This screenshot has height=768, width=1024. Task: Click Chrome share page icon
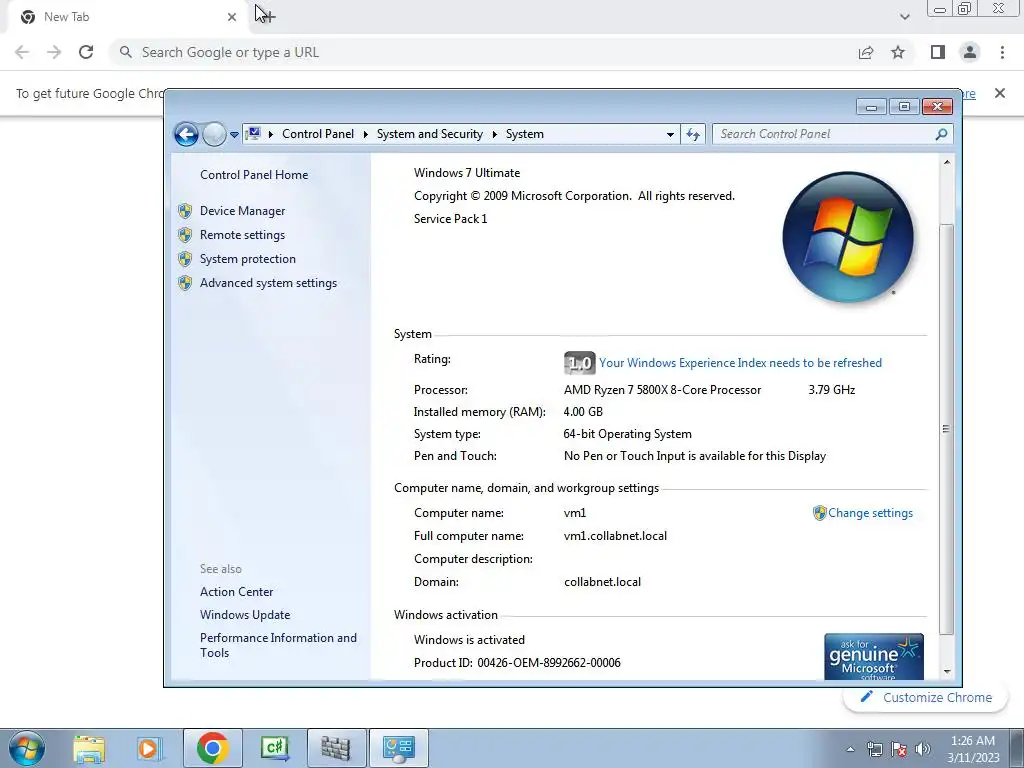coord(866,52)
